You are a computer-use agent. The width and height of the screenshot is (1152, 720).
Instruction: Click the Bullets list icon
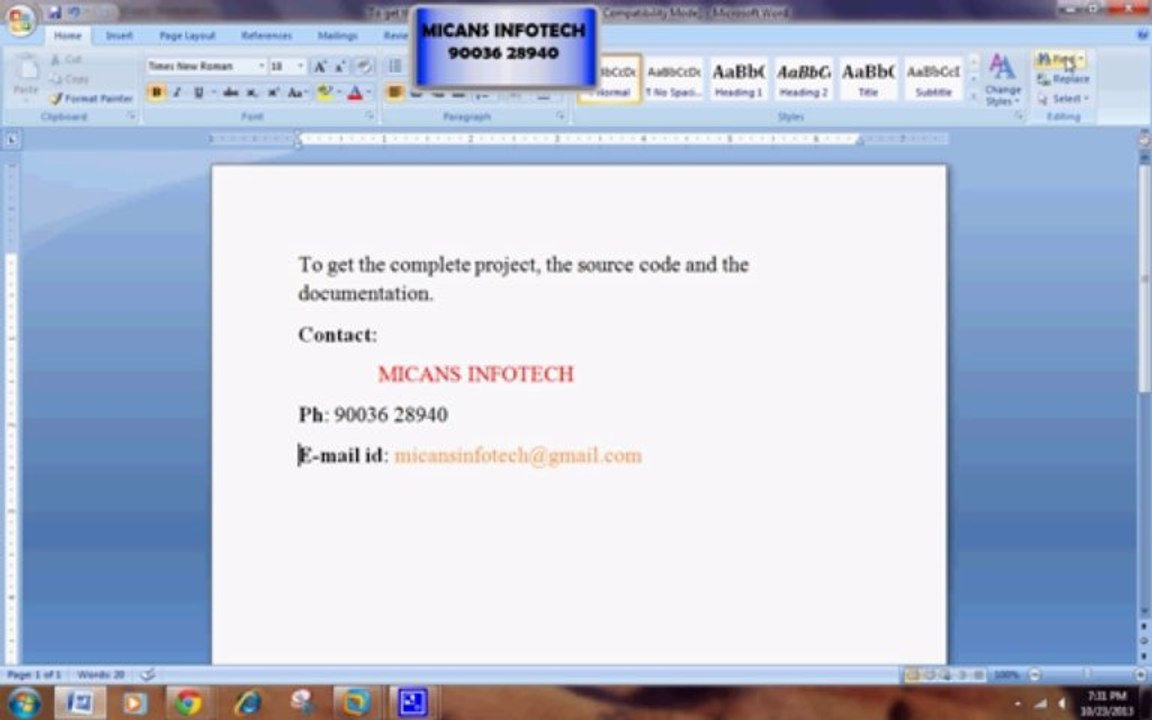coord(395,66)
